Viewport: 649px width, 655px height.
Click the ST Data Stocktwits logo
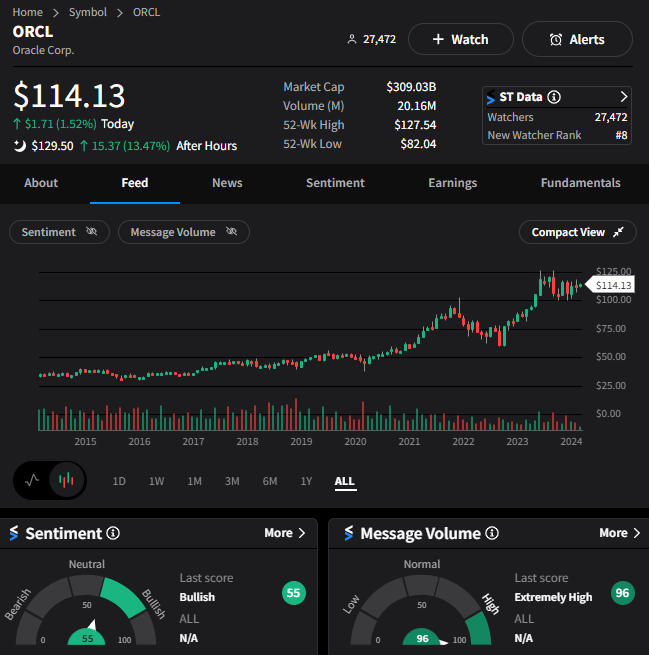[x=491, y=97]
